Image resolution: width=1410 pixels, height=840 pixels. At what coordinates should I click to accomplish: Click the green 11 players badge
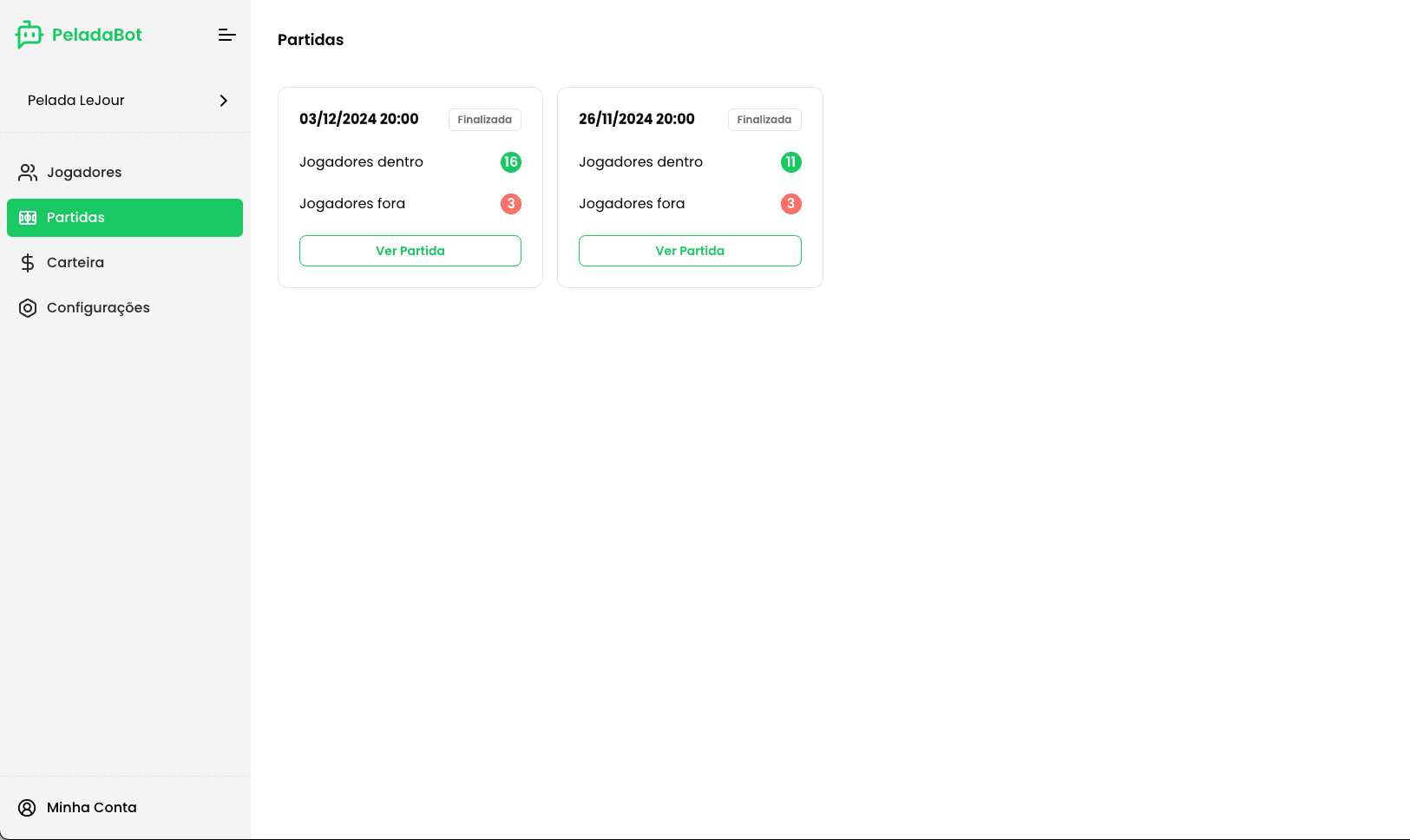(x=790, y=162)
